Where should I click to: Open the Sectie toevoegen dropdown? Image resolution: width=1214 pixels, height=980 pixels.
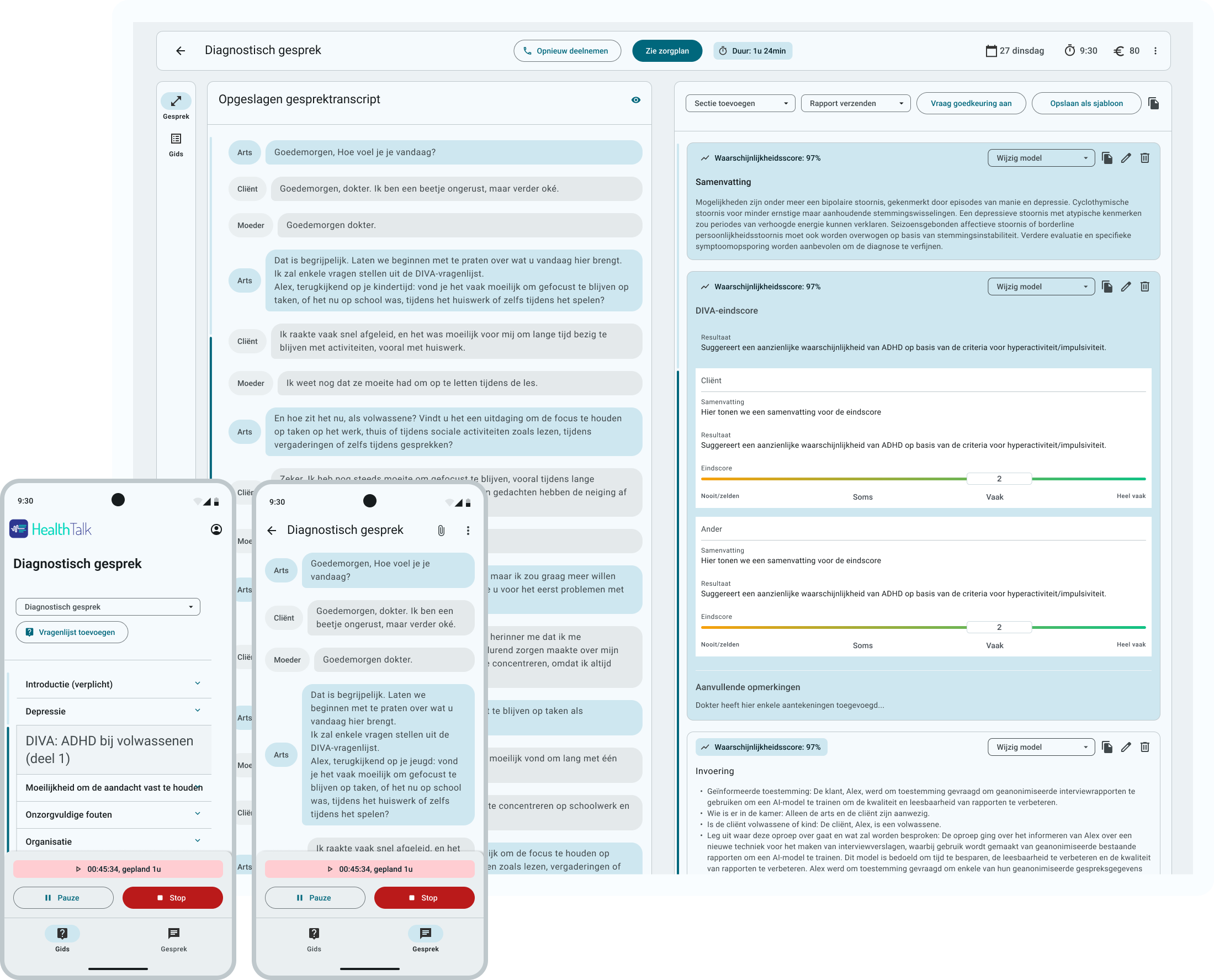(x=740, y=103)
